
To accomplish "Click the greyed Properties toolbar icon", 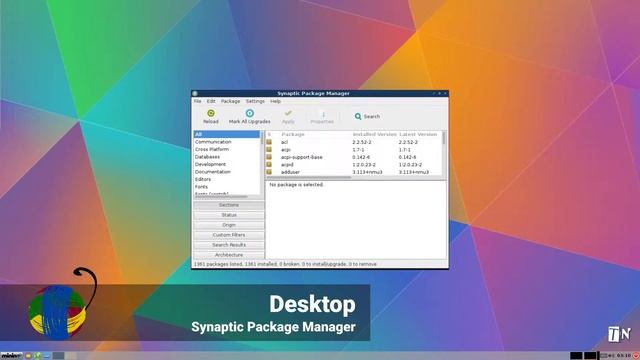I will pos(323,114).
